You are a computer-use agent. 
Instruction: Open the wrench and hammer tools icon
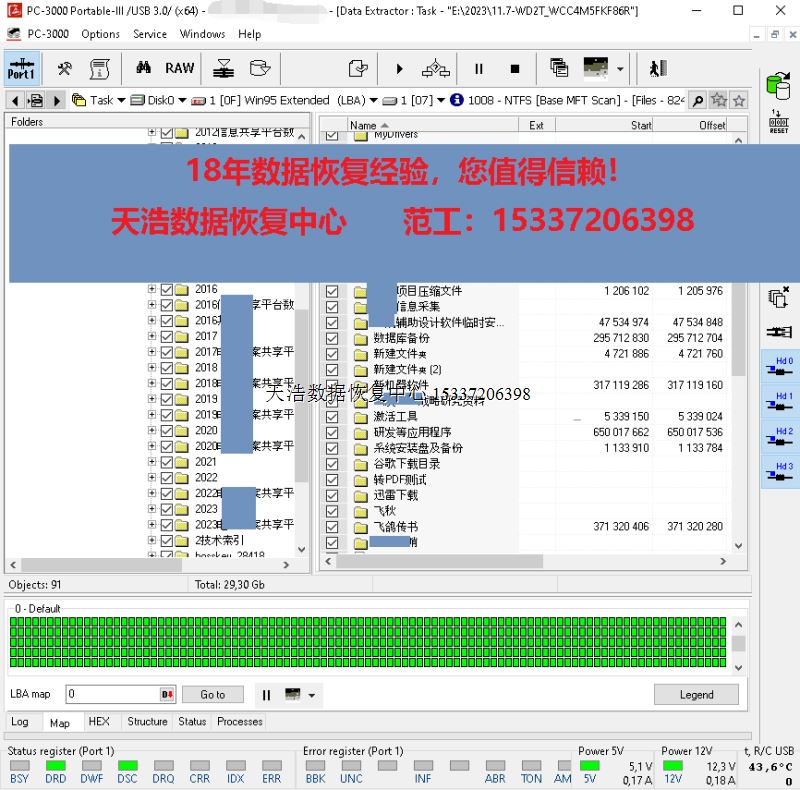click(64, 69)
